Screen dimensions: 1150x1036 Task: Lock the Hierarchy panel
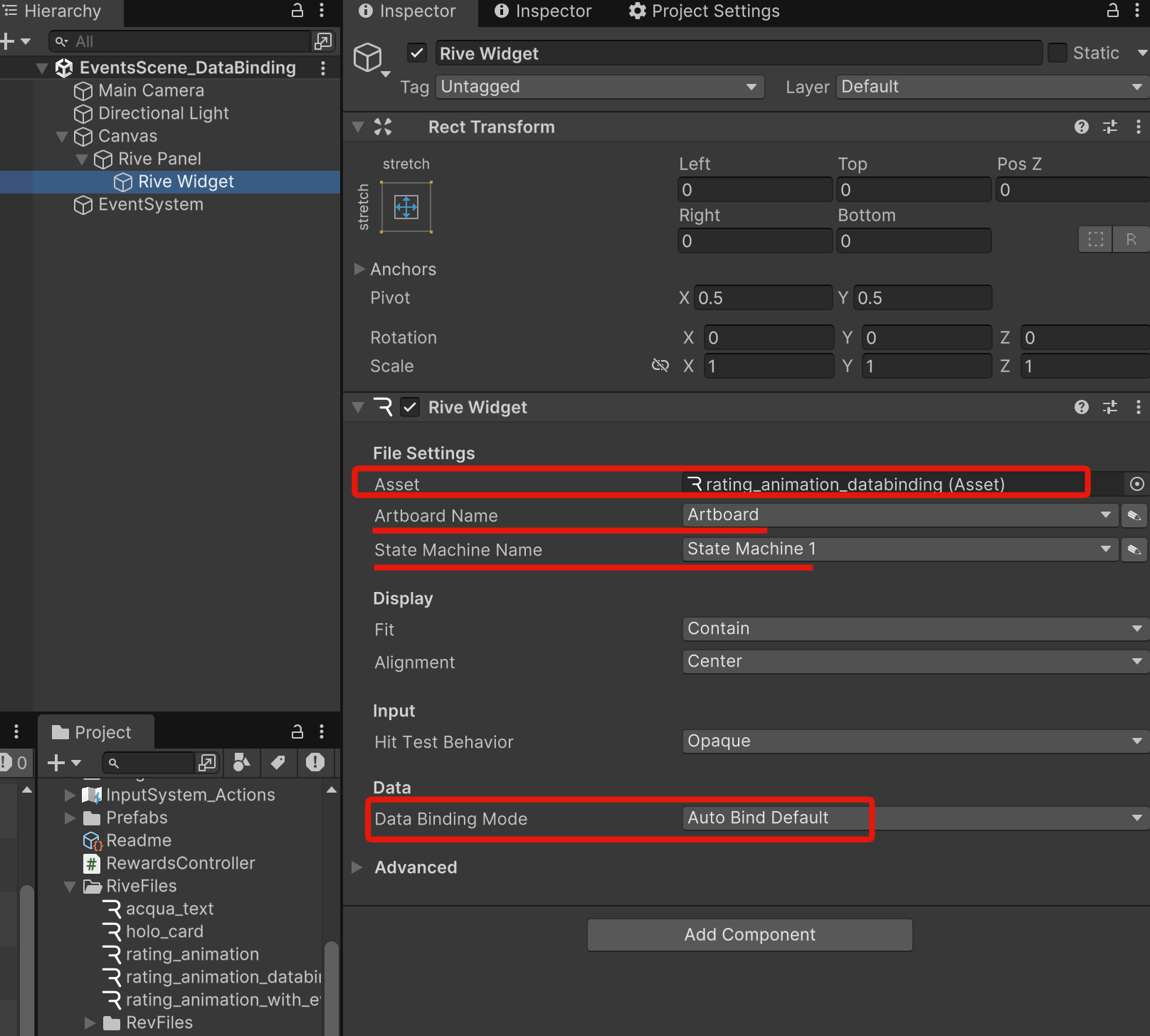coord(297,11)
